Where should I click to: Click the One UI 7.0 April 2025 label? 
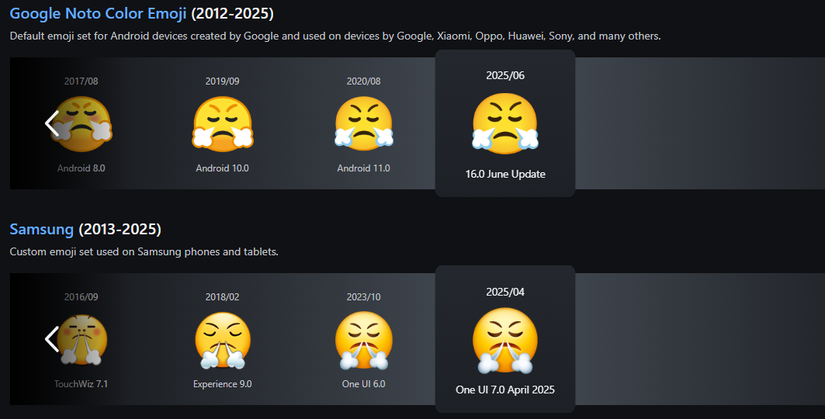tap(505, 390)
